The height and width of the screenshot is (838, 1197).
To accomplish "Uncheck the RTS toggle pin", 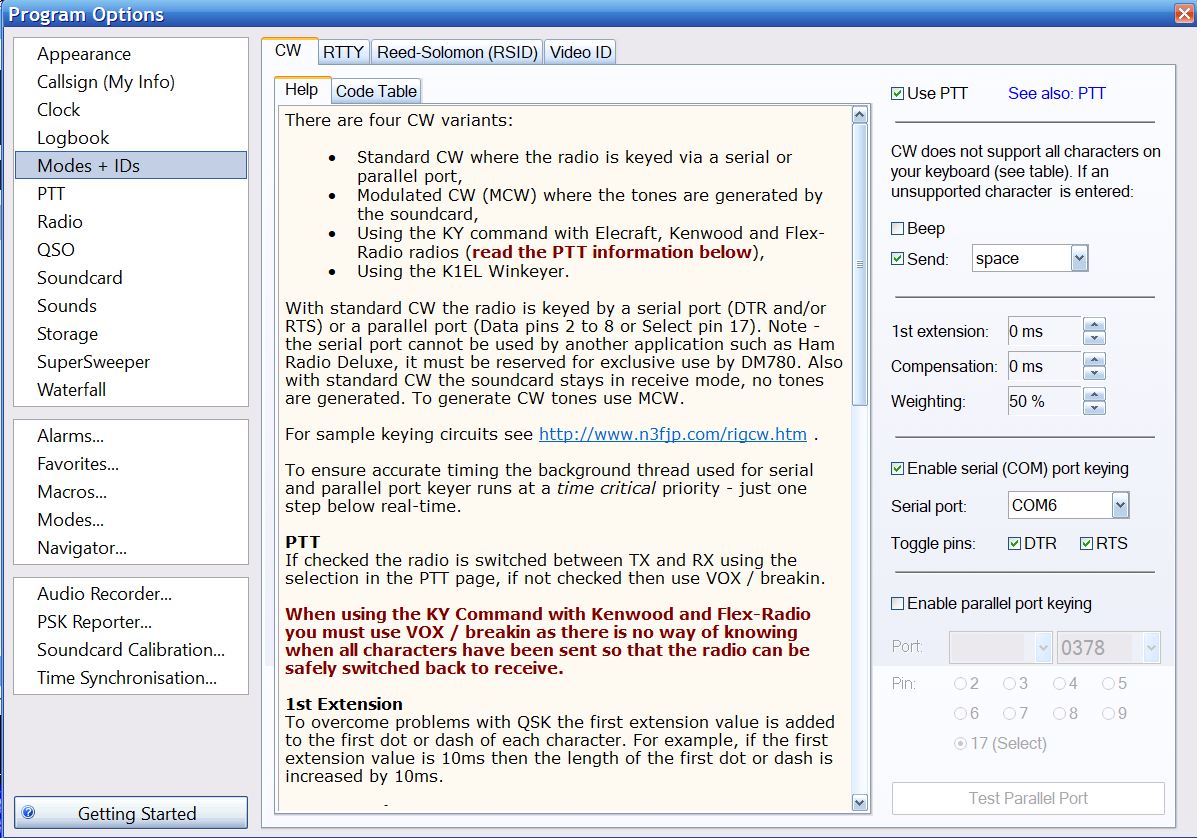I will 1086,543.
